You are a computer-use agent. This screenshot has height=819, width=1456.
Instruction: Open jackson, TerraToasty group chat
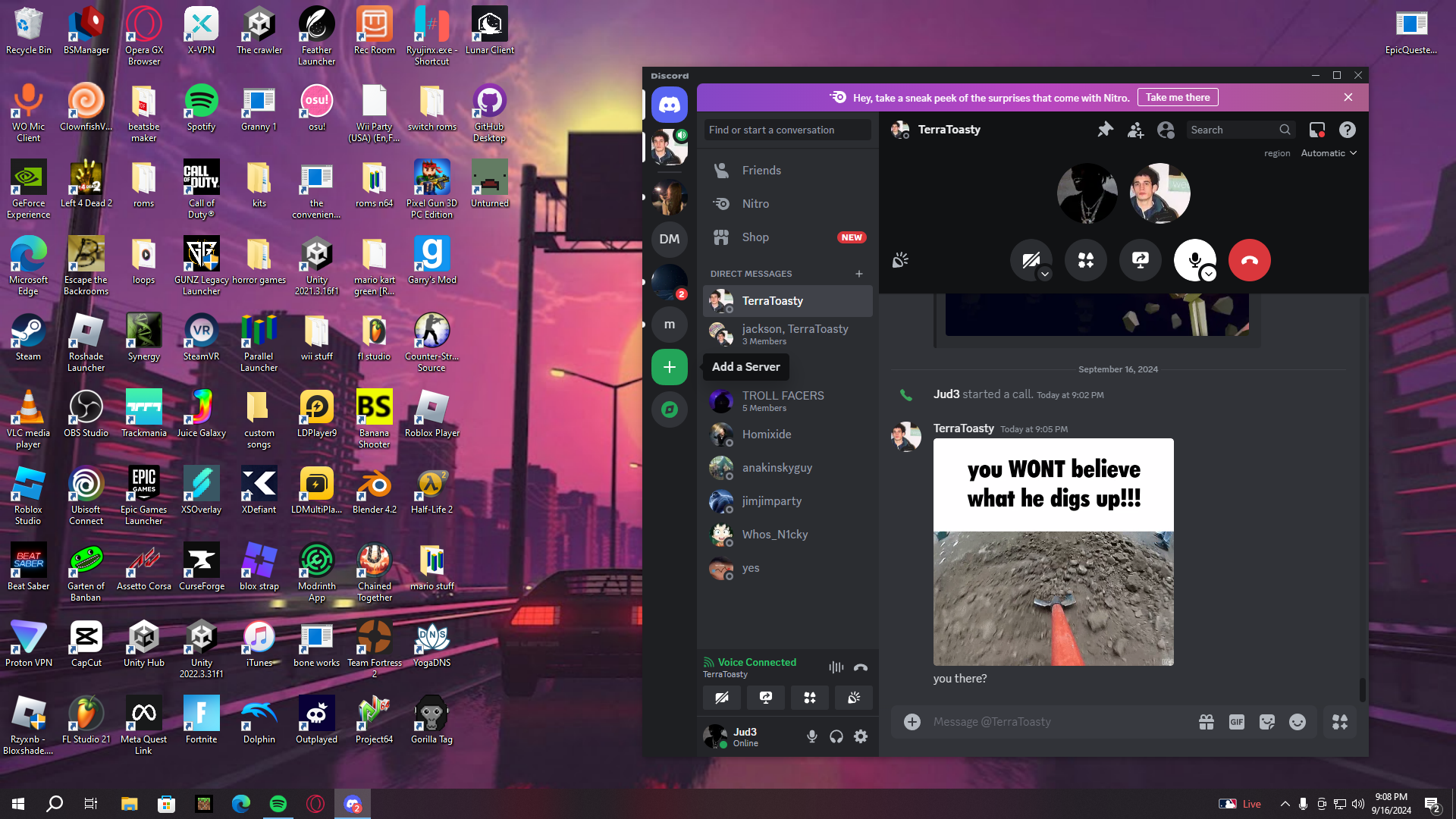click(x=787, y=334)
